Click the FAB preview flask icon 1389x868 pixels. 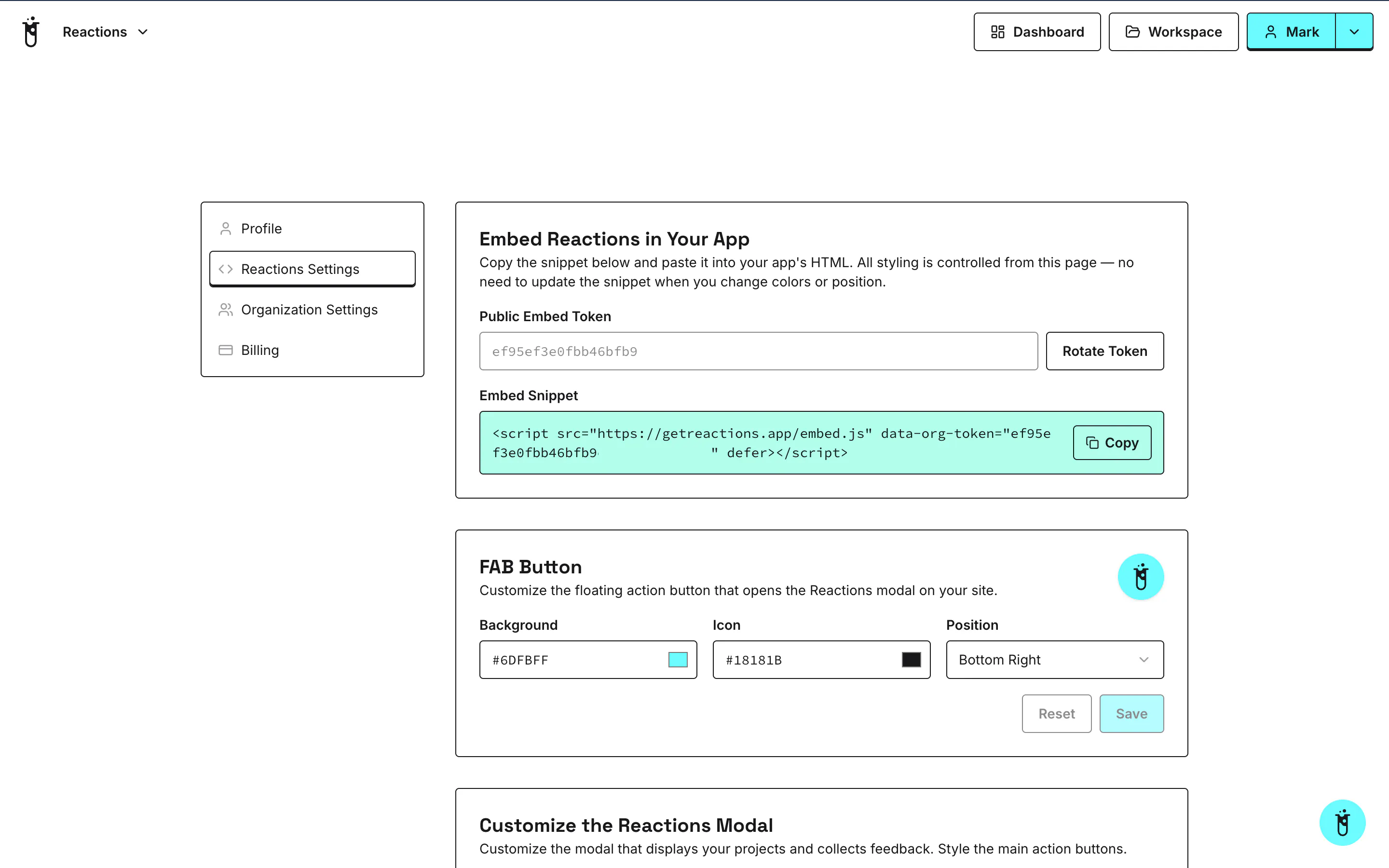coord(1141,577)
